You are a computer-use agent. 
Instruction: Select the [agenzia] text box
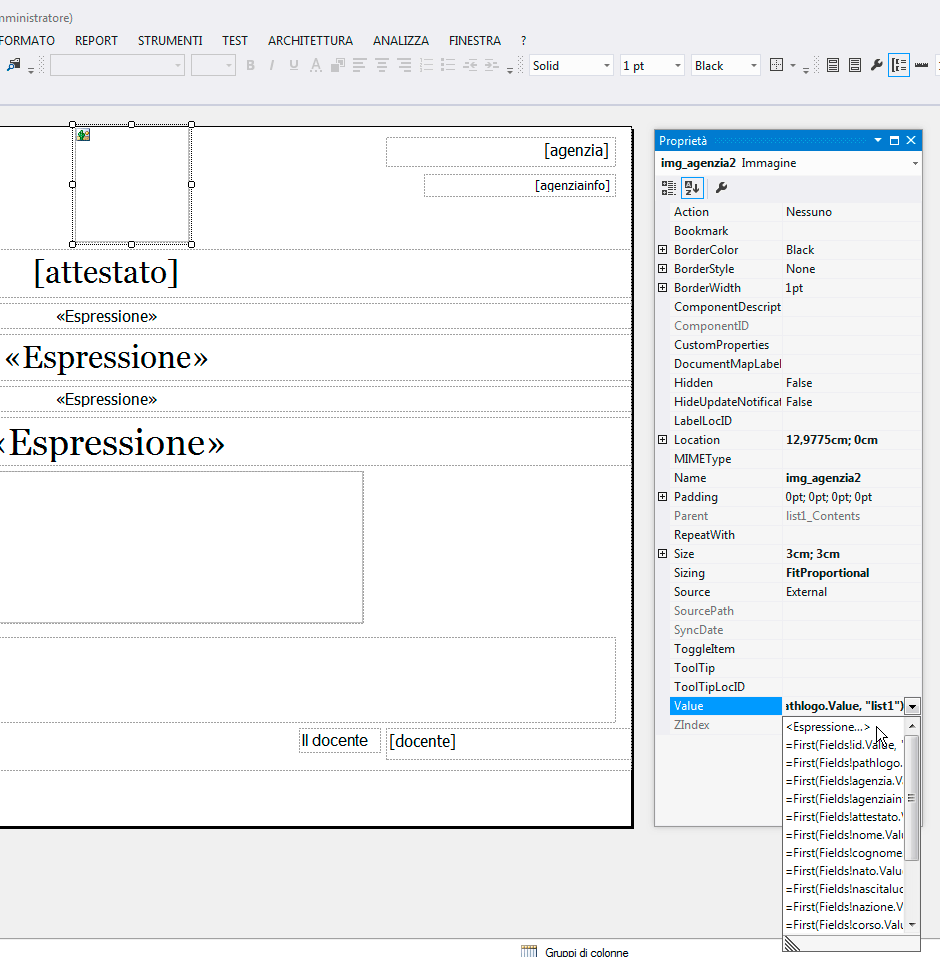click(x=501, y=152)
